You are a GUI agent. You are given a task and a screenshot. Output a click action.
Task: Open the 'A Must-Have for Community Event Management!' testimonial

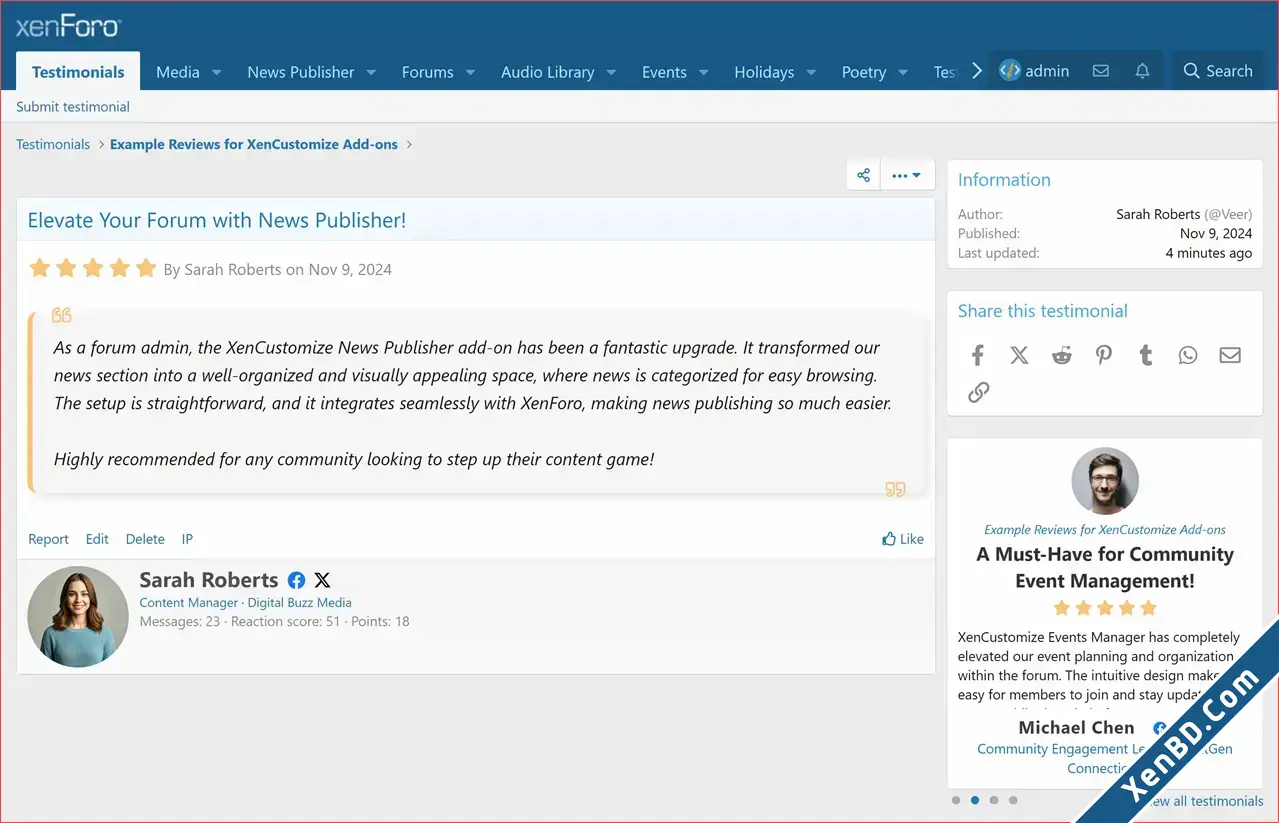tap(1105, 567)
